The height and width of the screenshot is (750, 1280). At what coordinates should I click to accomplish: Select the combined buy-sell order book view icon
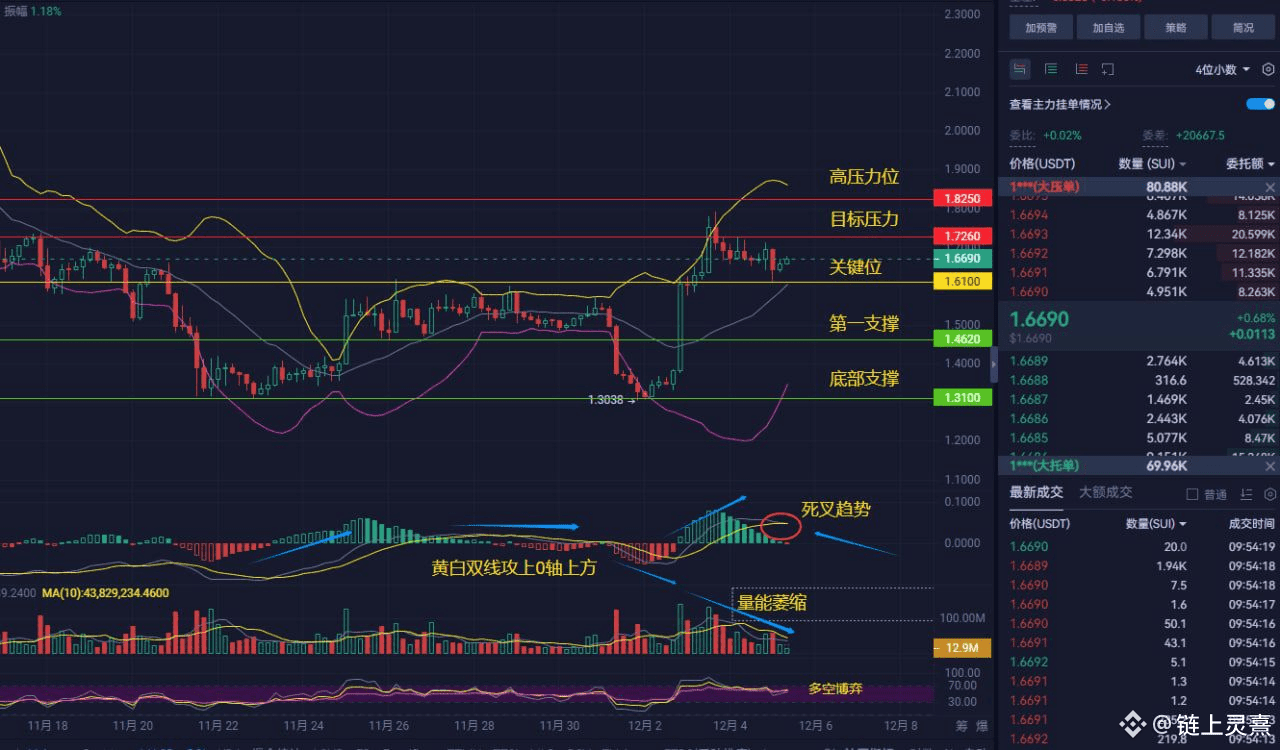tap(1020, 69)
